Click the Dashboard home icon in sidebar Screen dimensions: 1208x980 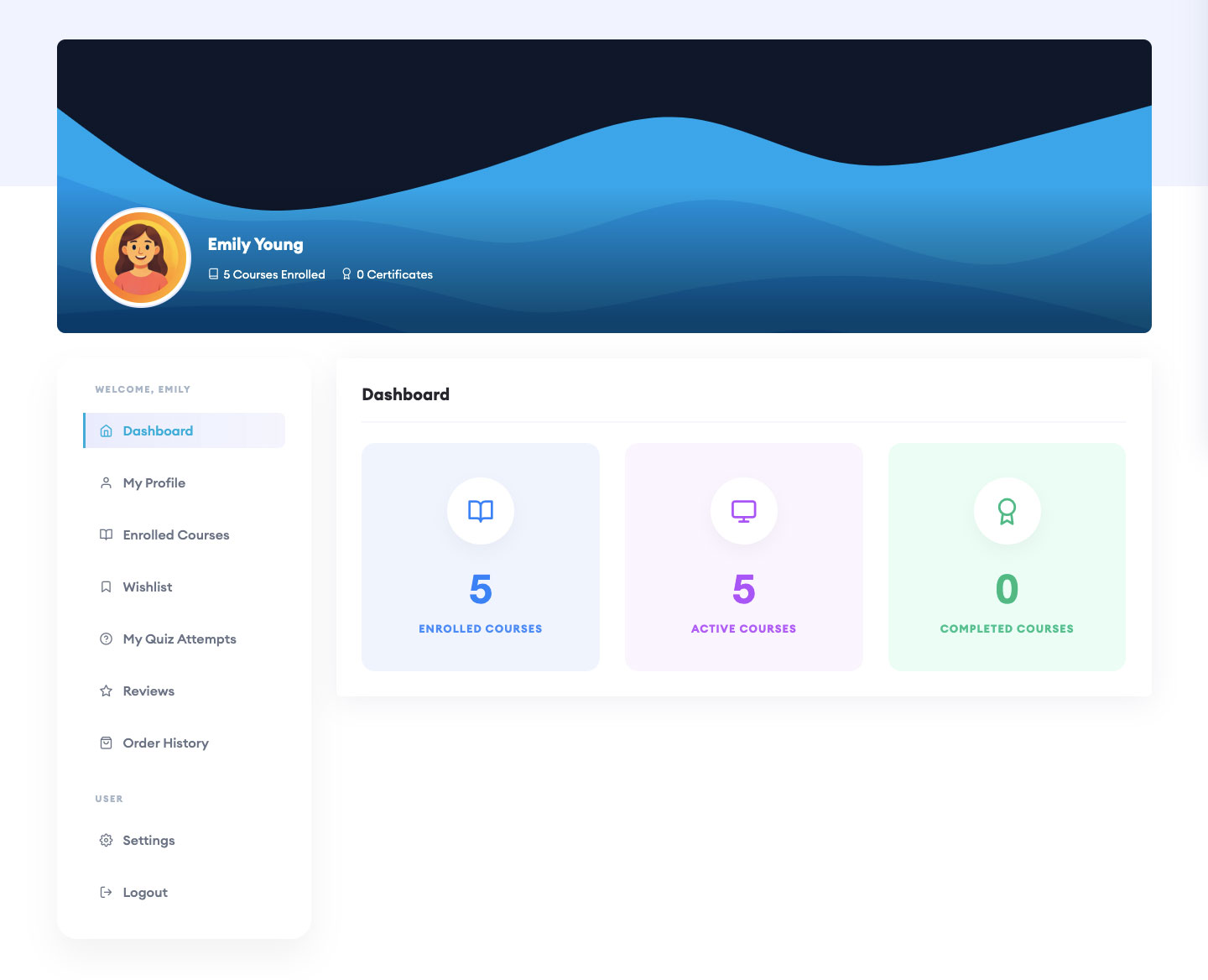[106, 430]
